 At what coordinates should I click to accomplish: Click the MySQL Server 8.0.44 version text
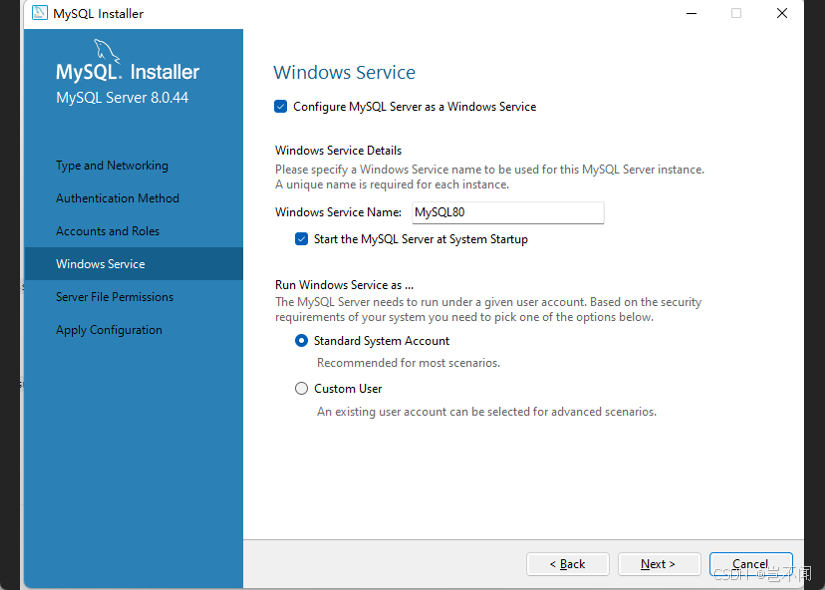tap(122, 98)
